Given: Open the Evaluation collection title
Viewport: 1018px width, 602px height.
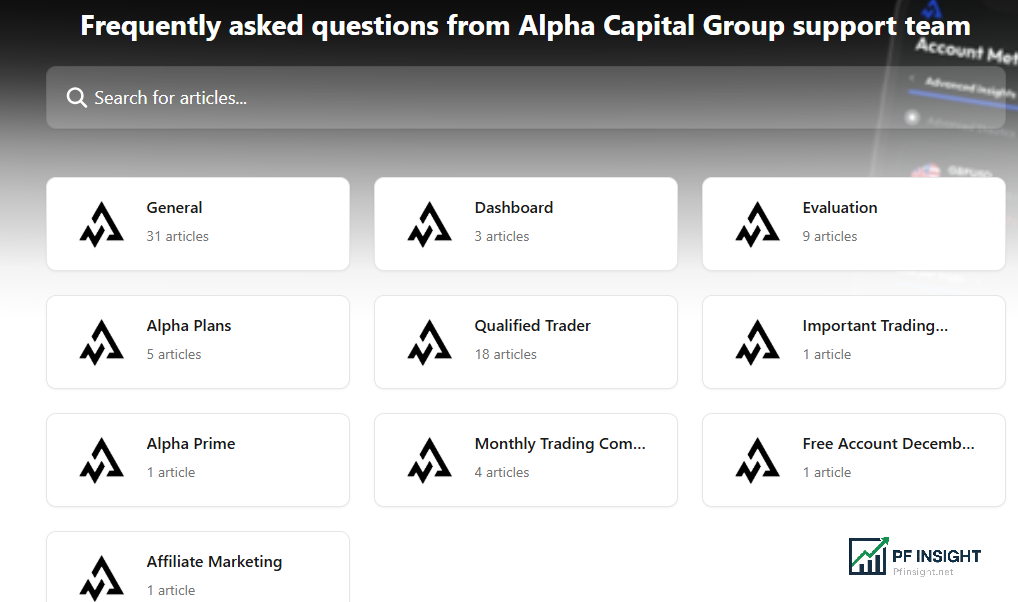Looking at the screenshot, I should point(839,208).
